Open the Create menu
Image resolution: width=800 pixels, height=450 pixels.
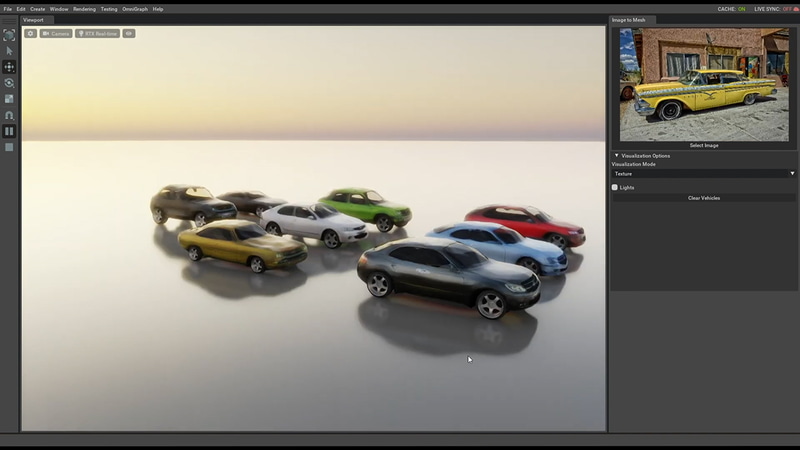37,9
